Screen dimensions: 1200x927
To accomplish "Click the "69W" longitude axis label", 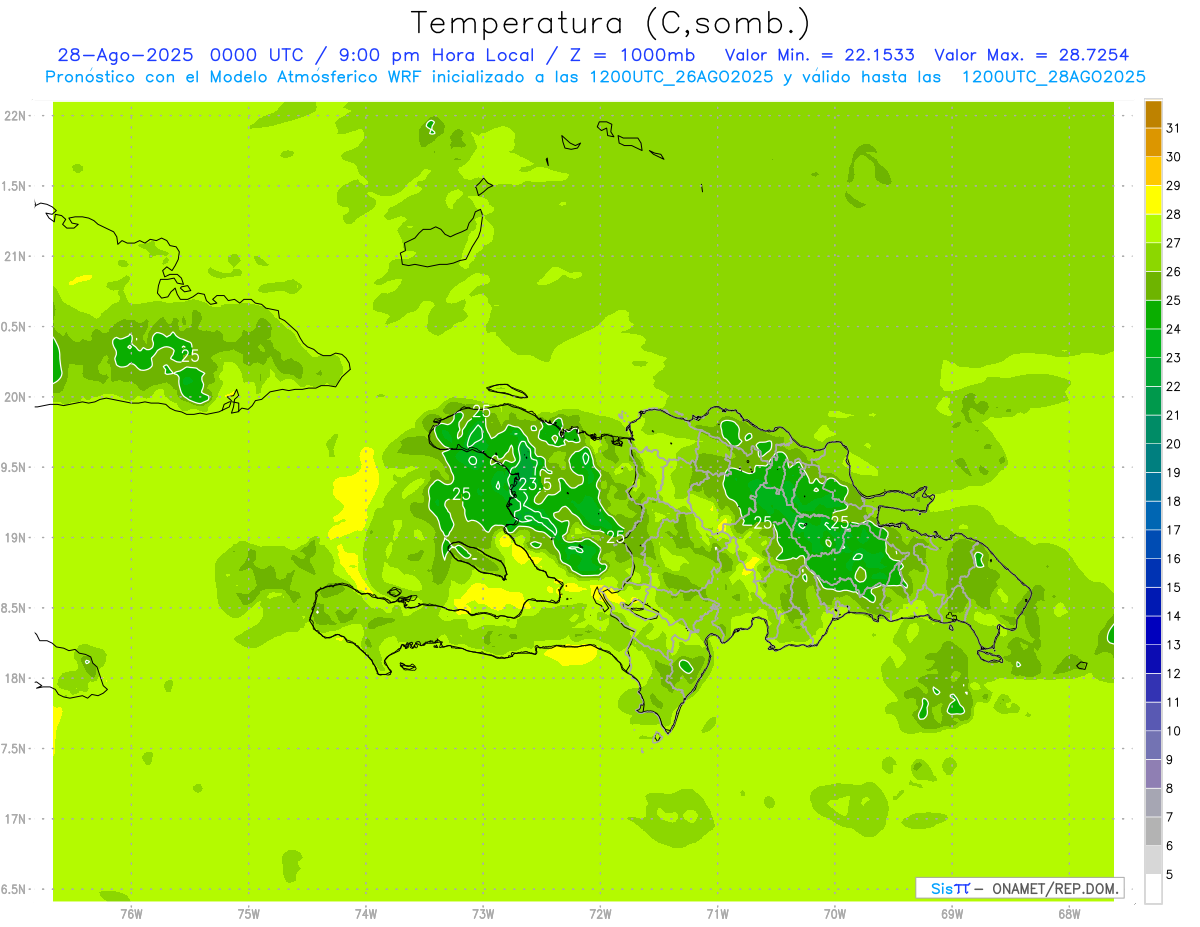I will 952,914.
